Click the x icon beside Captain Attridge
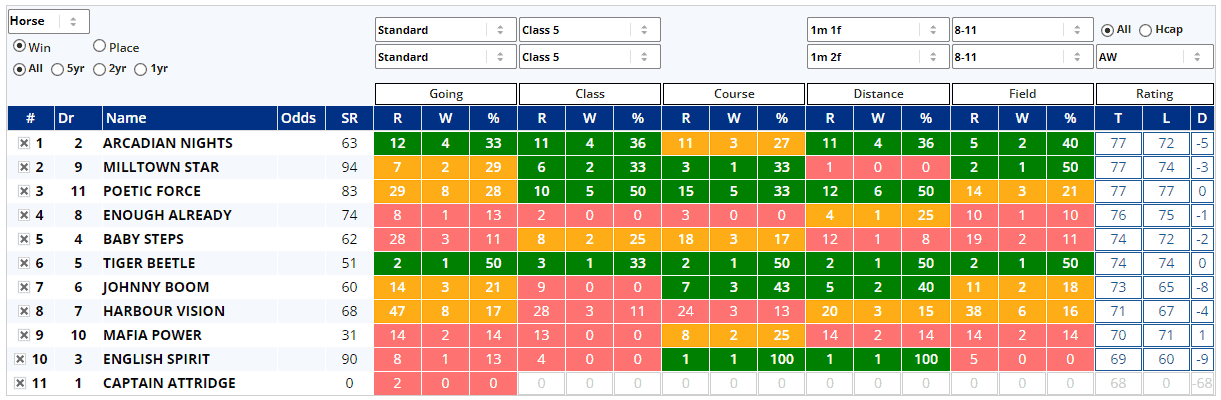The height and width of the screenshot is (400, 1221). point(20,383)
